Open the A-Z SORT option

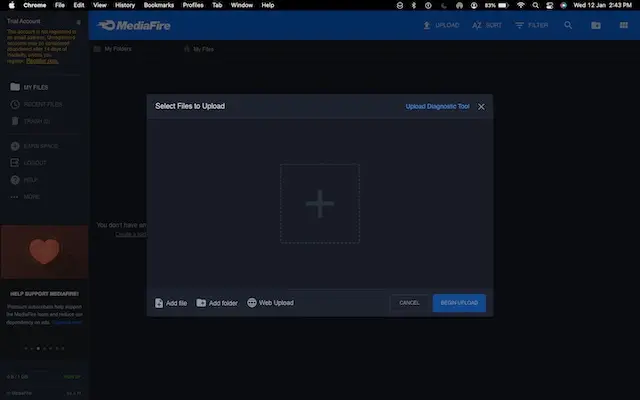487,25
